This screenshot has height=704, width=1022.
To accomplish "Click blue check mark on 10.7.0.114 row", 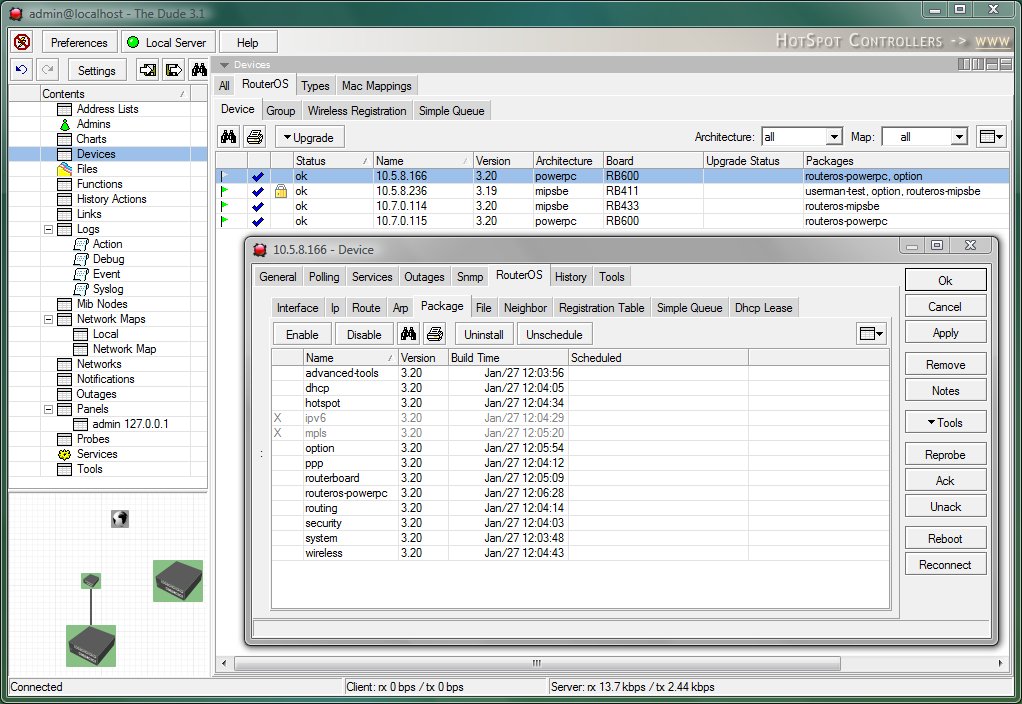I will pyautogui.click(x=258, y=206).
